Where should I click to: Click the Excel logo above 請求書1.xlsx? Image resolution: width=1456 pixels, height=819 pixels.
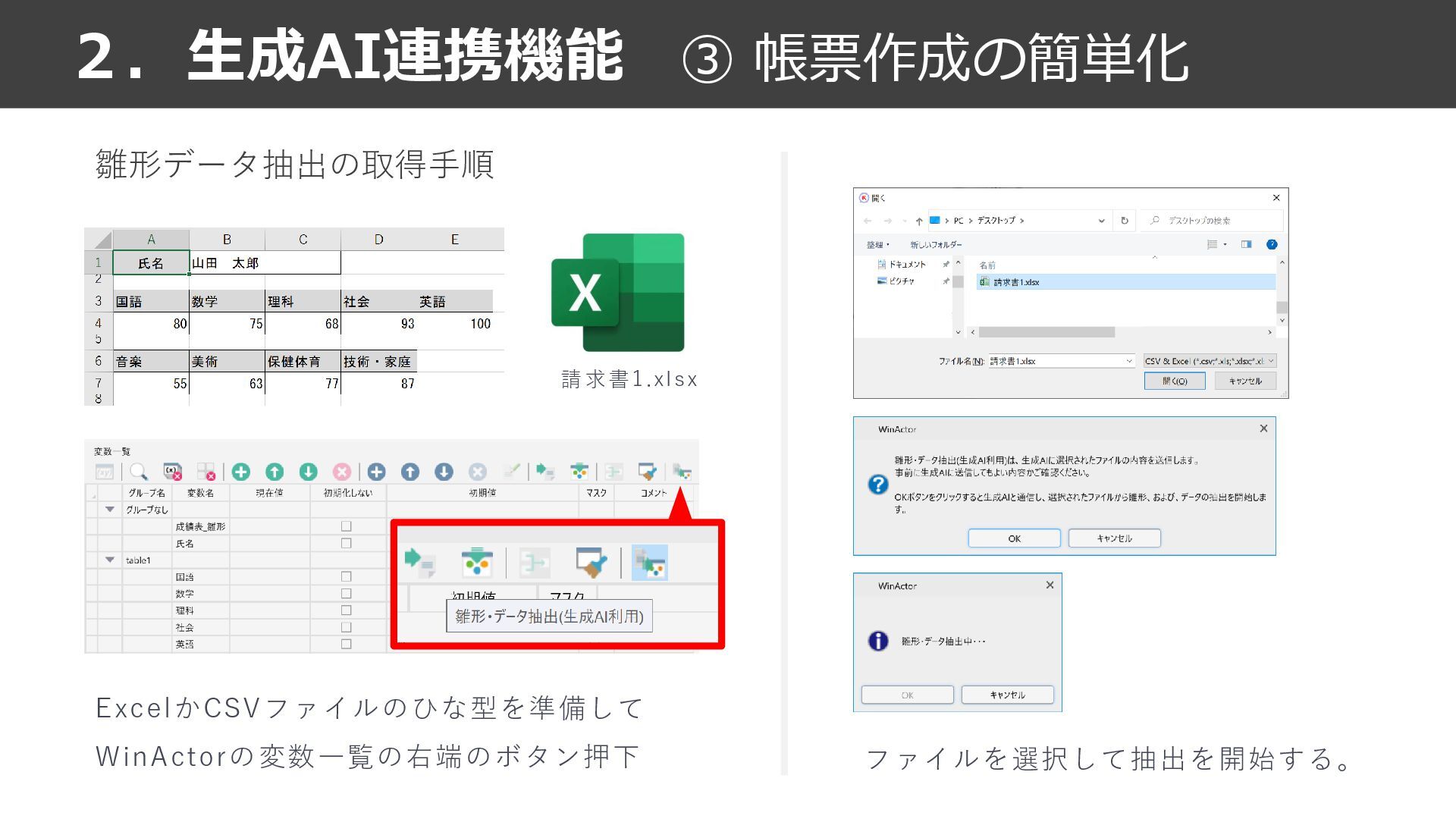[x=618, y=293]
